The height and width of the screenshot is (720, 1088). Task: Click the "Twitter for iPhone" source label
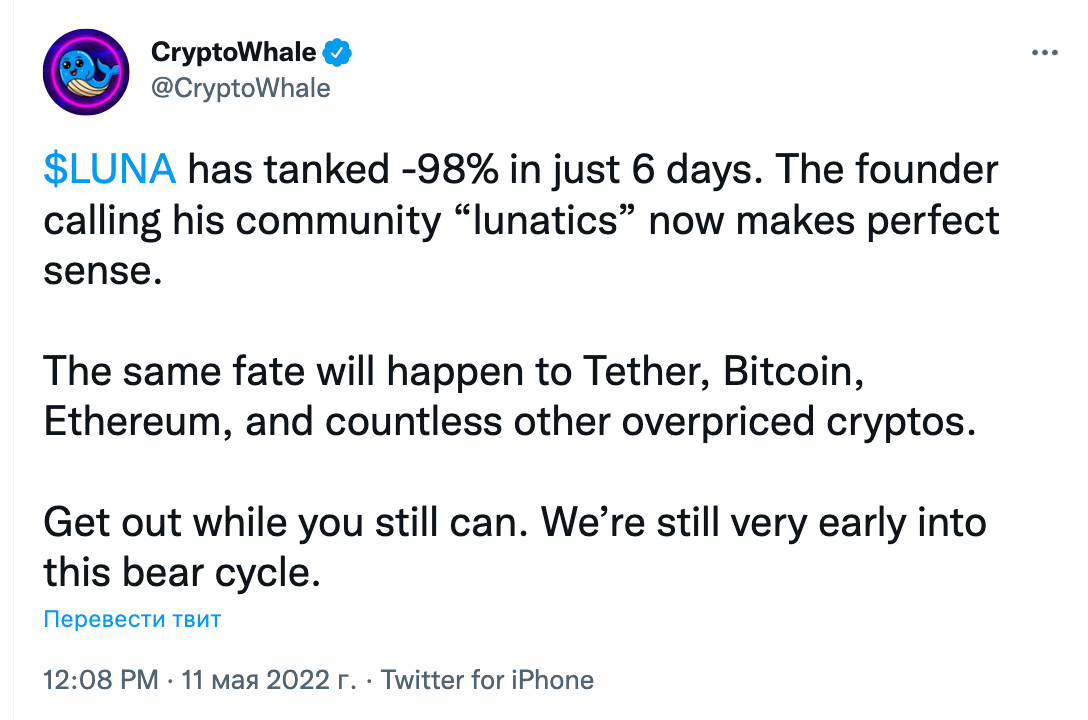tap(487, 681)
